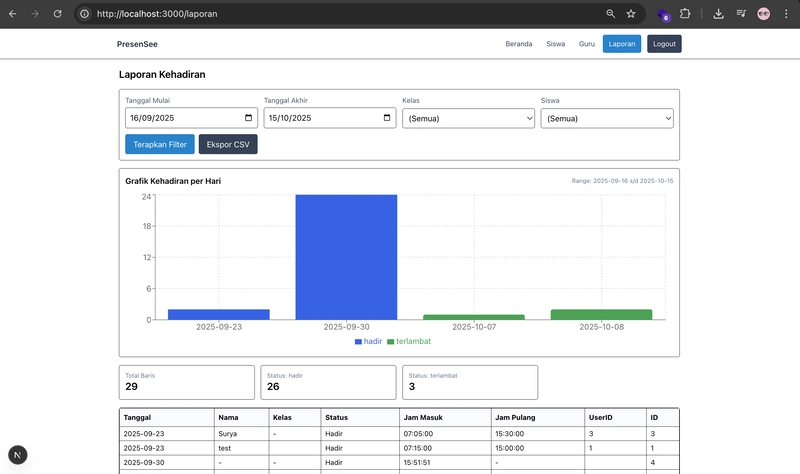This screenshot has width=800, height=474.
Task: Click the Grafik Kehadiran per Hari heading
Action: (173, 181)
